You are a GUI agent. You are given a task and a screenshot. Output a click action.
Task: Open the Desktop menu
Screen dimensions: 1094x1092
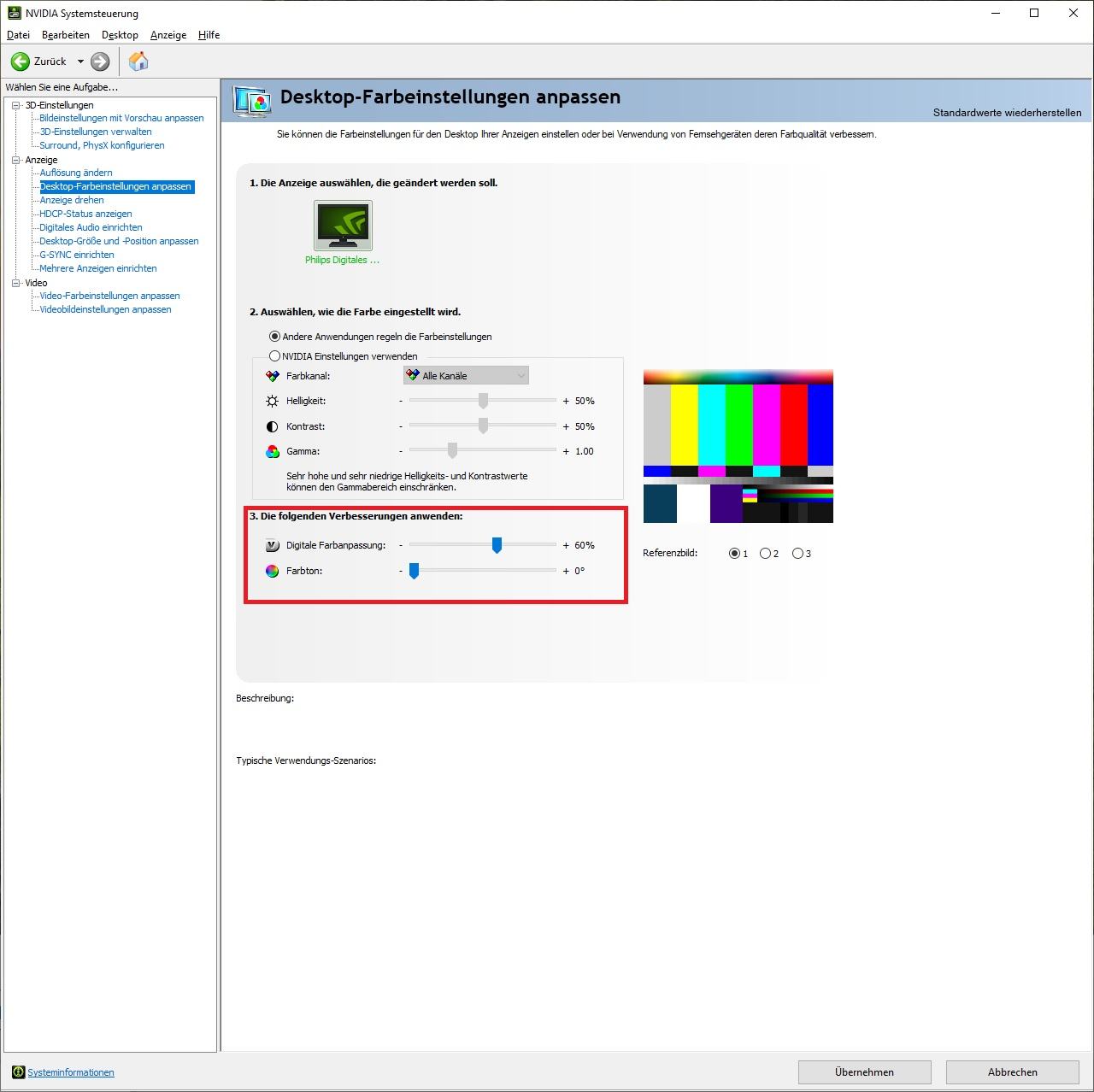(x=120, y=35)
